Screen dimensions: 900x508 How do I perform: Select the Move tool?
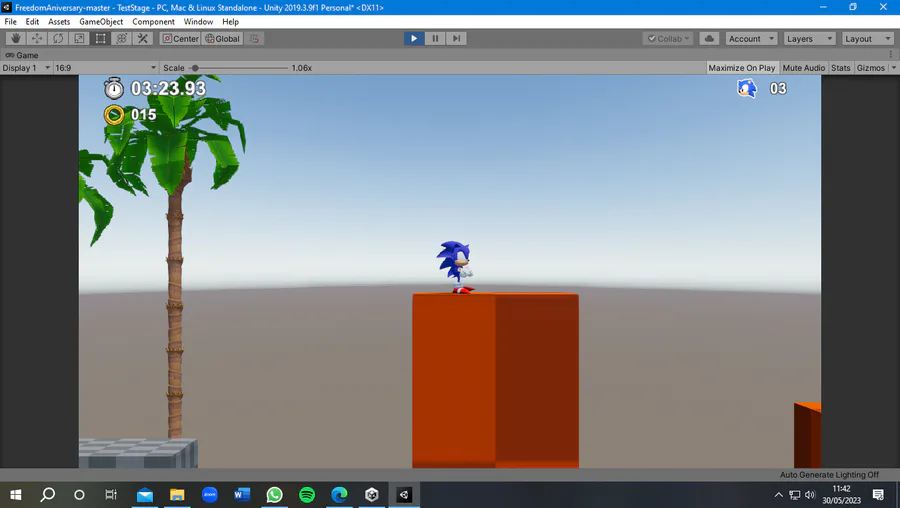coord(37,38)
